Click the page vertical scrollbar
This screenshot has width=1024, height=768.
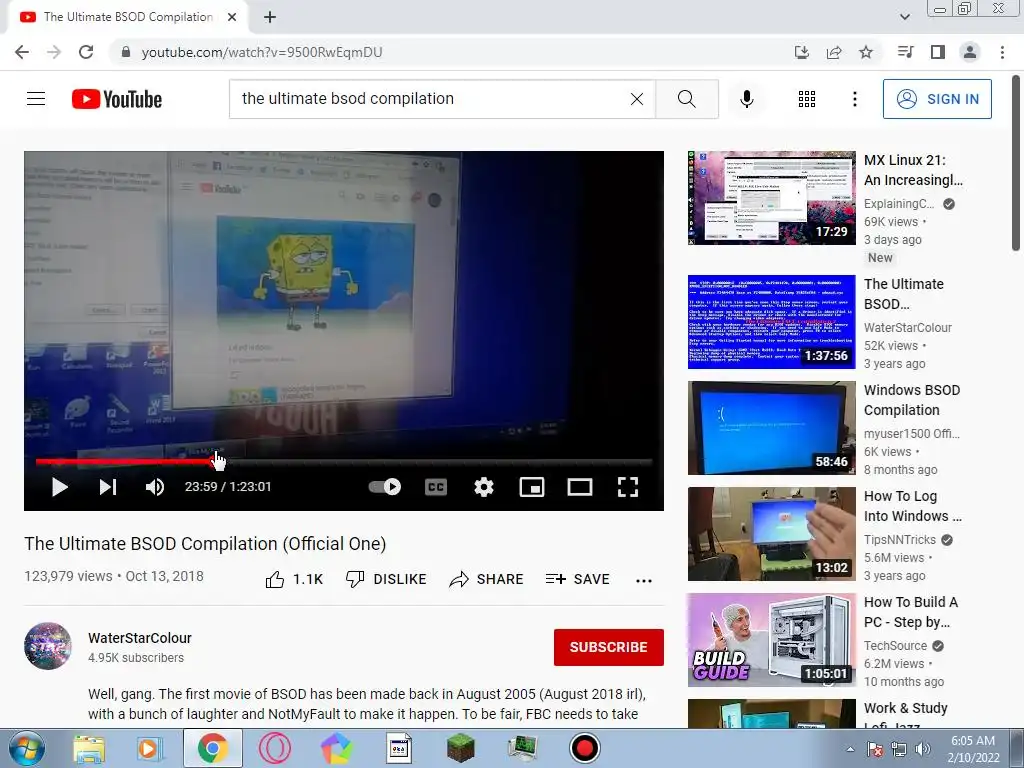(x=1016, y=163)
